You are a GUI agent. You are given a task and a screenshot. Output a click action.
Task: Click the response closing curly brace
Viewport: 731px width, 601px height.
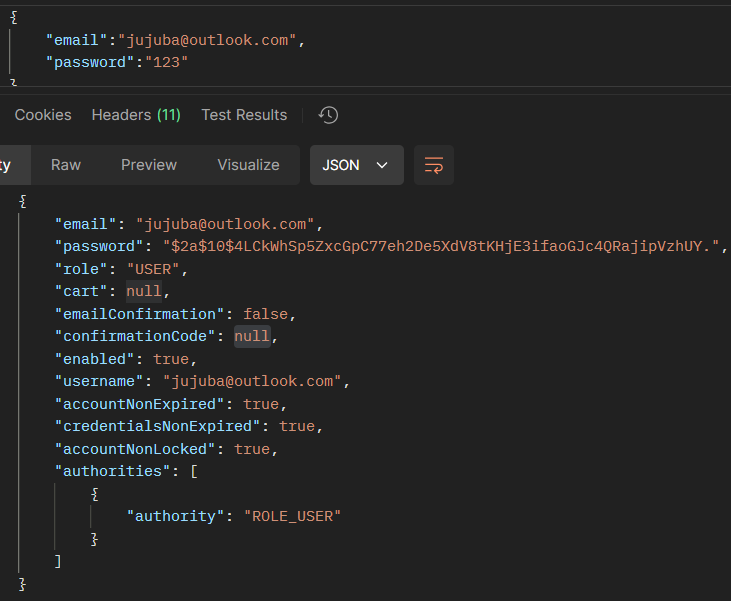[x=22, y=584]
